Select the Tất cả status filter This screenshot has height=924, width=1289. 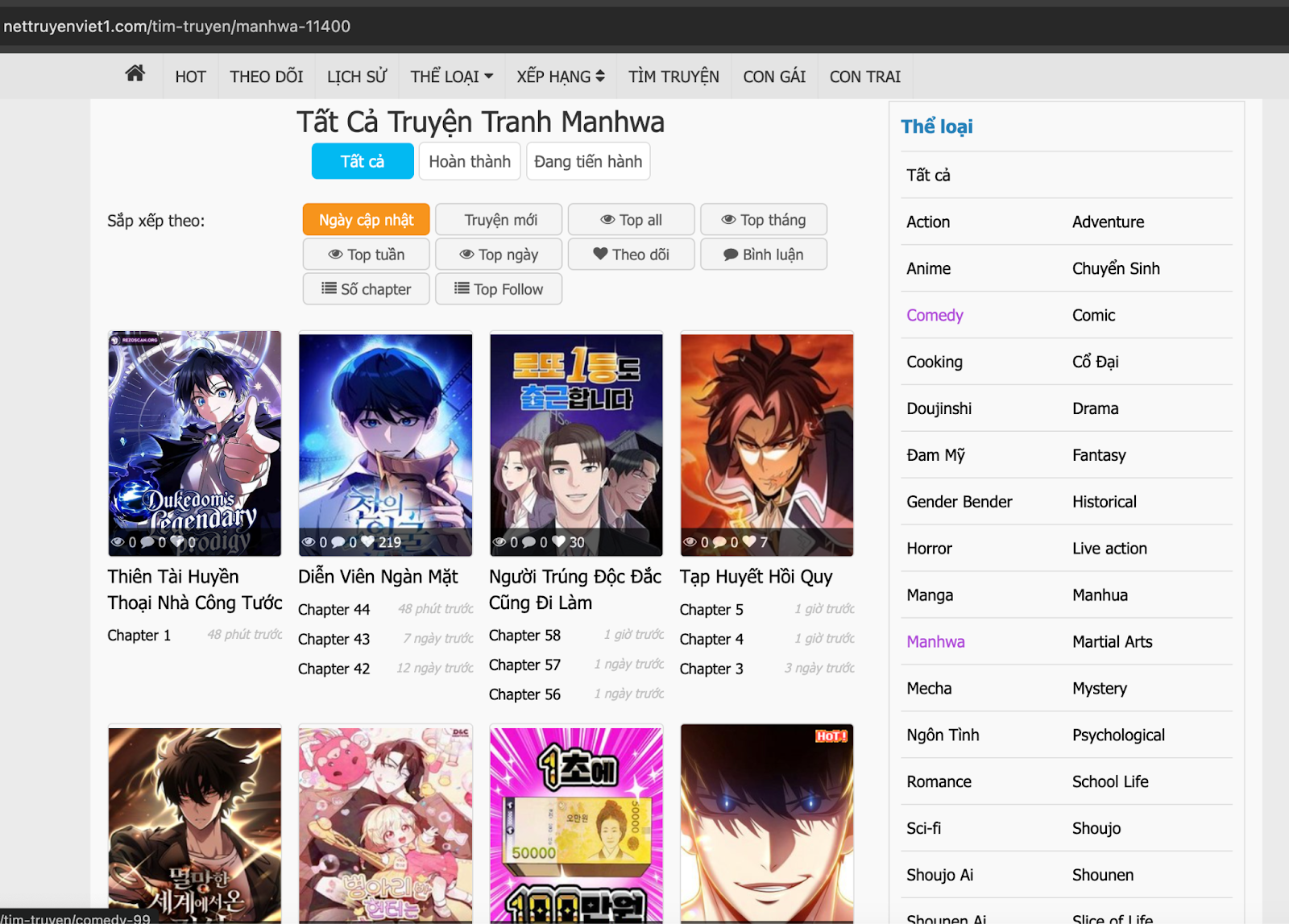(363, 161)
